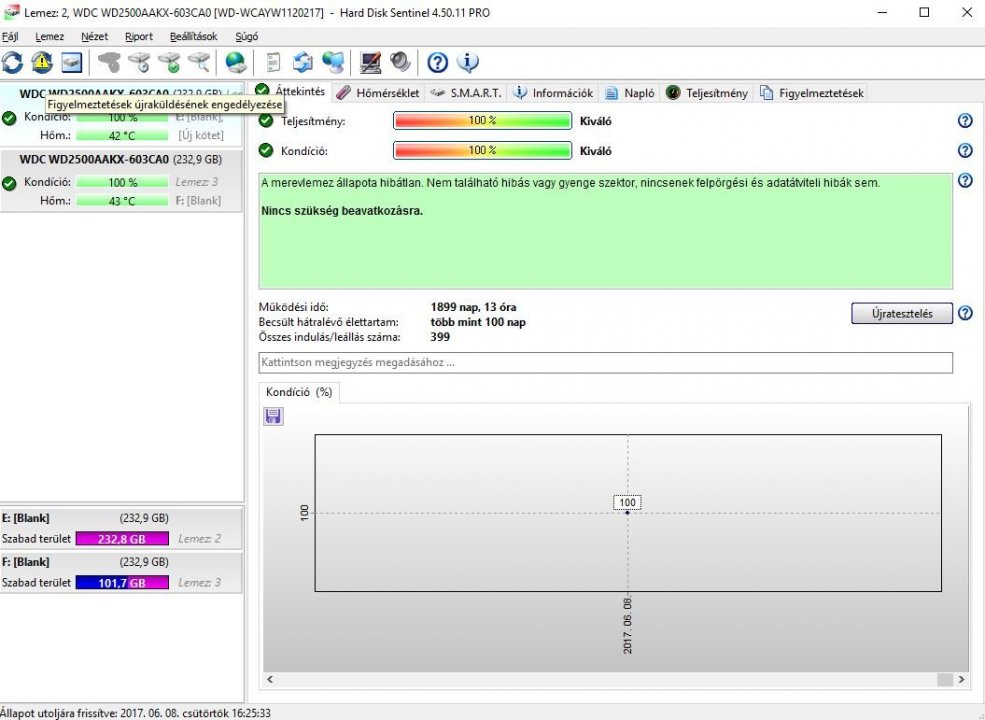Open the Beállítások menu
The image size is (985, 720).
click(x=193, y=36)
